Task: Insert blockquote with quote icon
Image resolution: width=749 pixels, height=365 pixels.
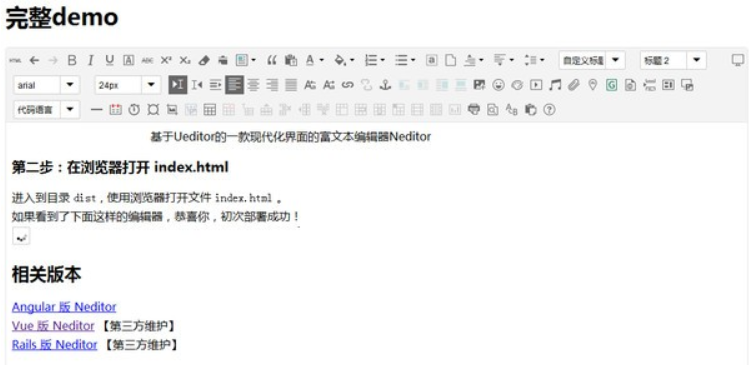Action: pyautogui.click(x=272, y=60)
